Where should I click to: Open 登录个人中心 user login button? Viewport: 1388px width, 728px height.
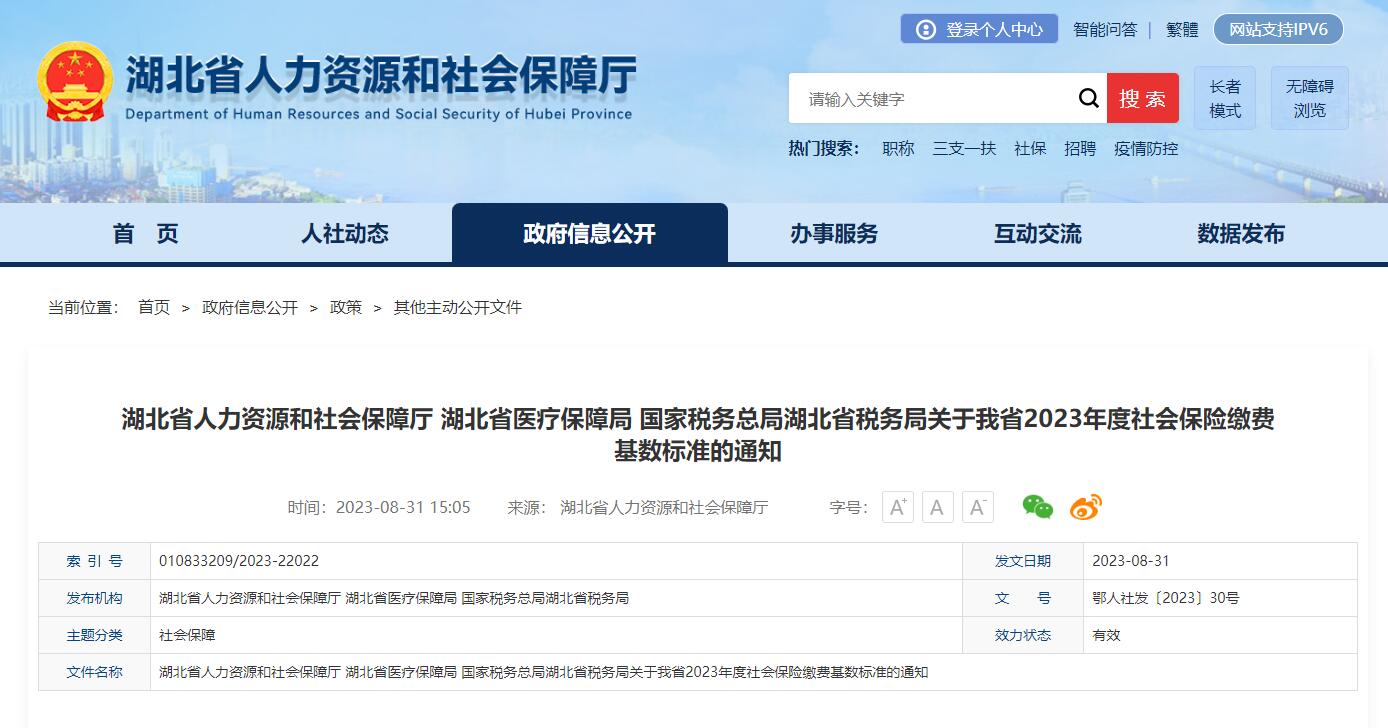[x=979, y=29]
